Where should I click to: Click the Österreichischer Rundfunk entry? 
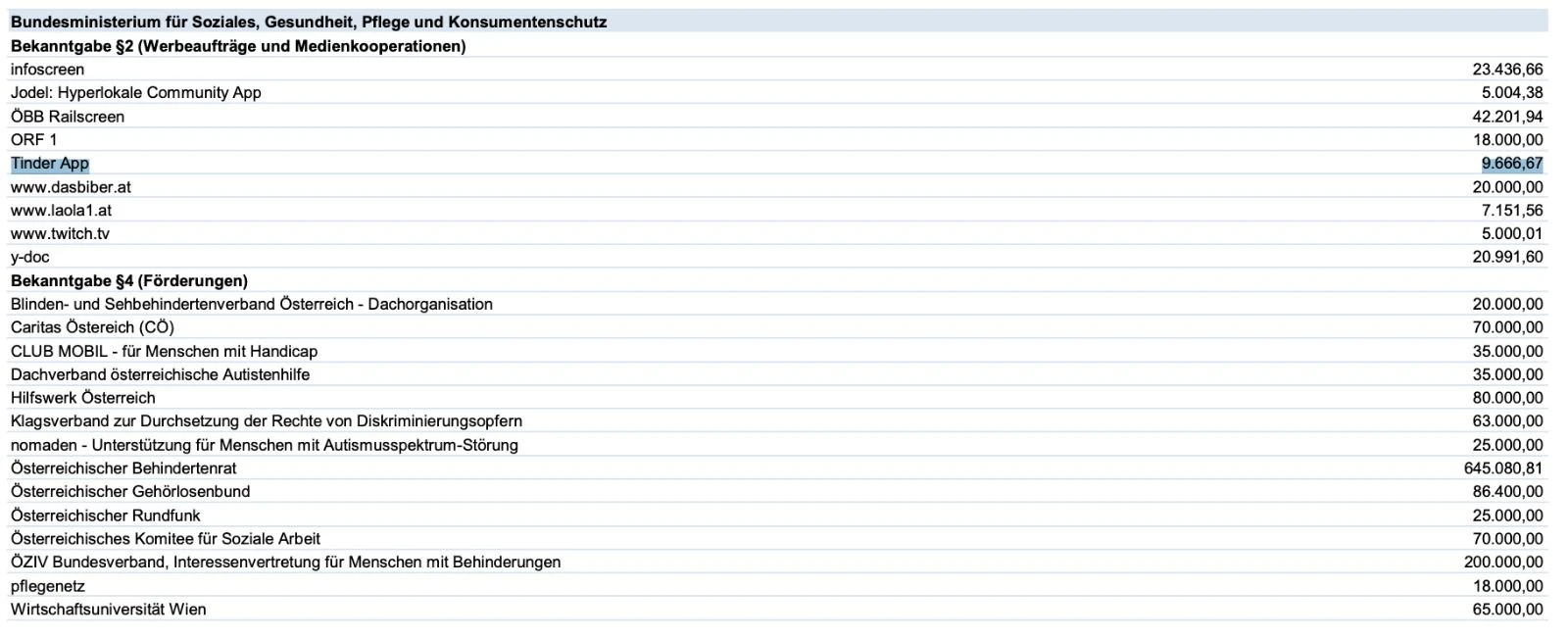pyautogui.click(x=105, y=515)
